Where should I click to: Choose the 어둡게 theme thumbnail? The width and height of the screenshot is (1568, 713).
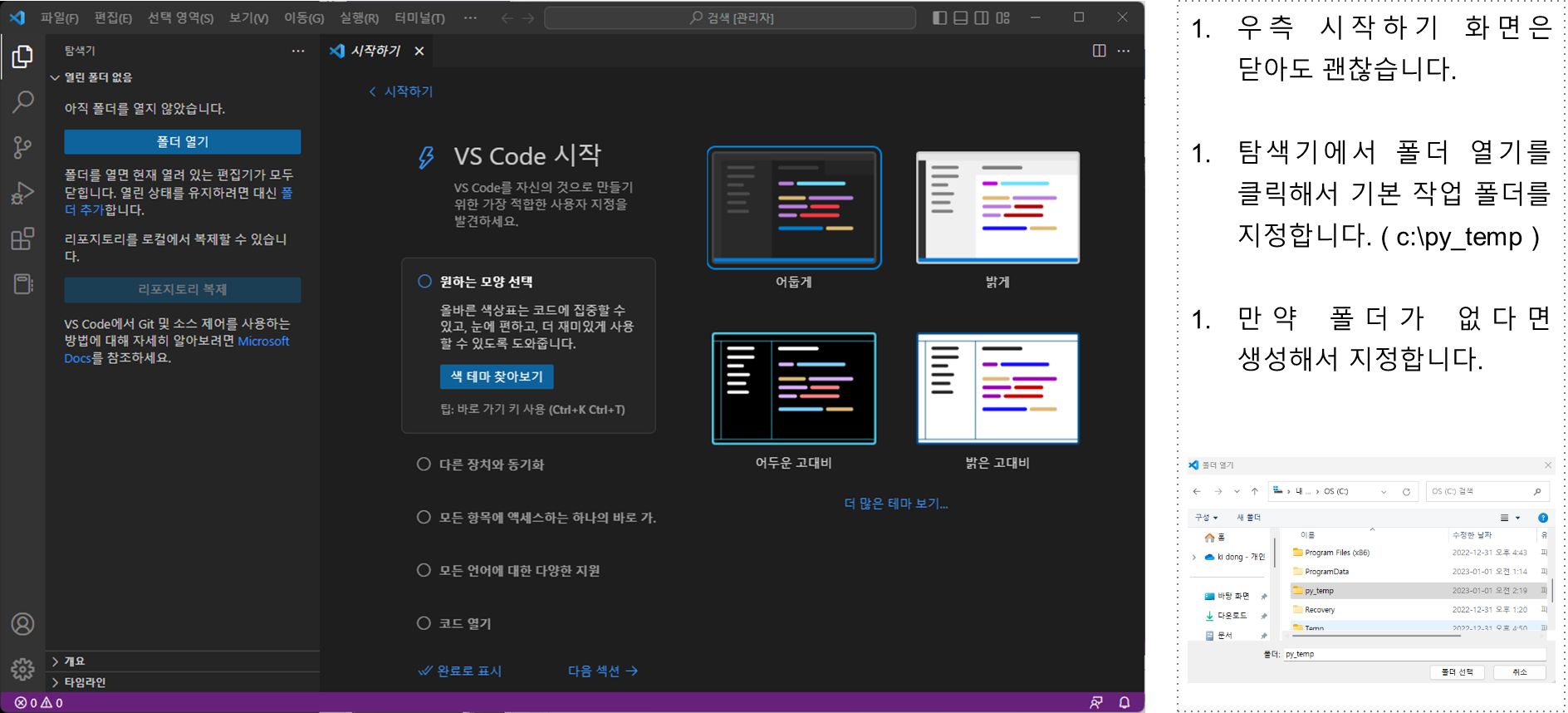[x=794, y=208]
